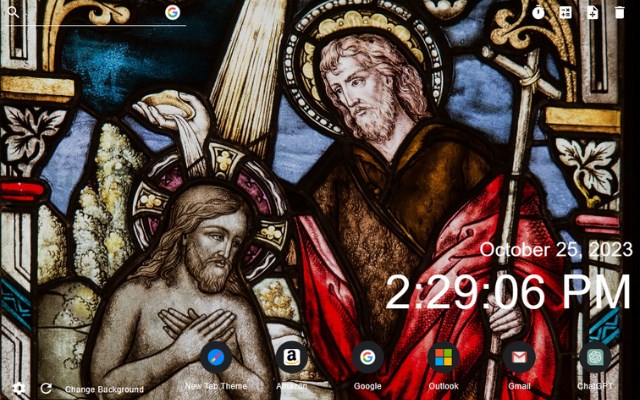The width and height of the screenshot is (640, 400).
Task: Open the Google shortcut icon
Action: pos(367,358)
